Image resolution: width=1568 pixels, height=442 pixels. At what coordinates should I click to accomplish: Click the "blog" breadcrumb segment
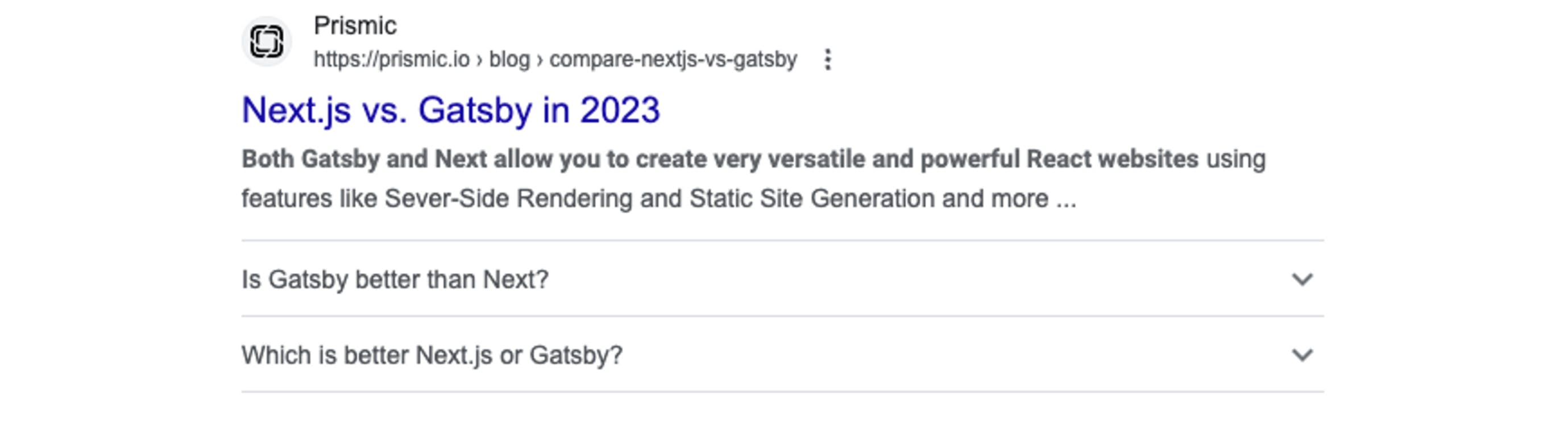point(509,60)
